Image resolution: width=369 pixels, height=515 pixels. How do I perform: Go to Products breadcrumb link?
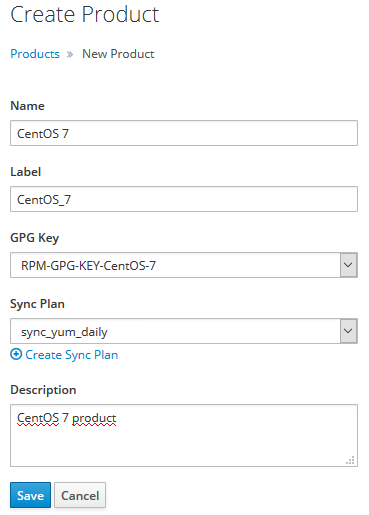35,54
